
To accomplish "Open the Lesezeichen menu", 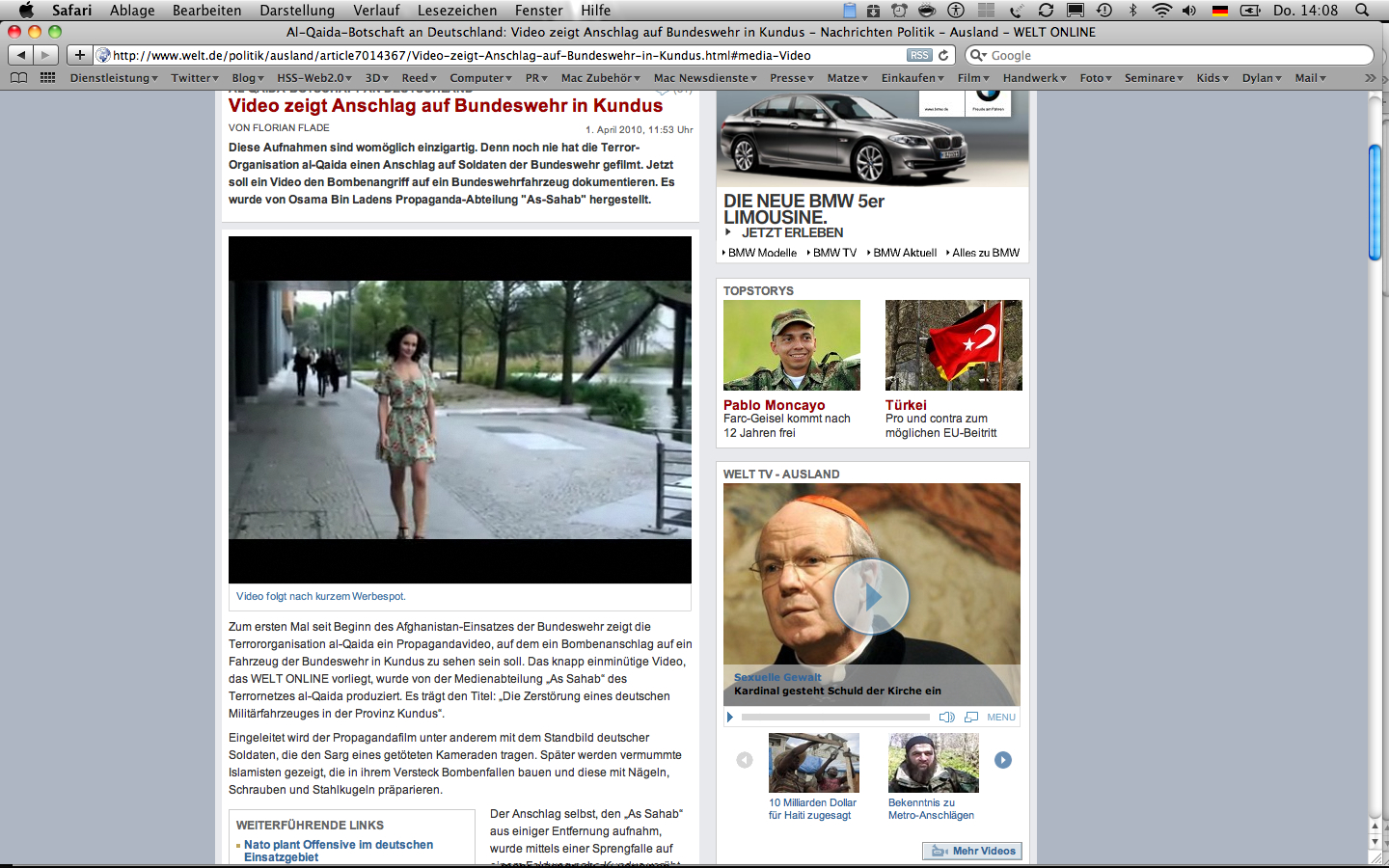I will coord(457,11).
